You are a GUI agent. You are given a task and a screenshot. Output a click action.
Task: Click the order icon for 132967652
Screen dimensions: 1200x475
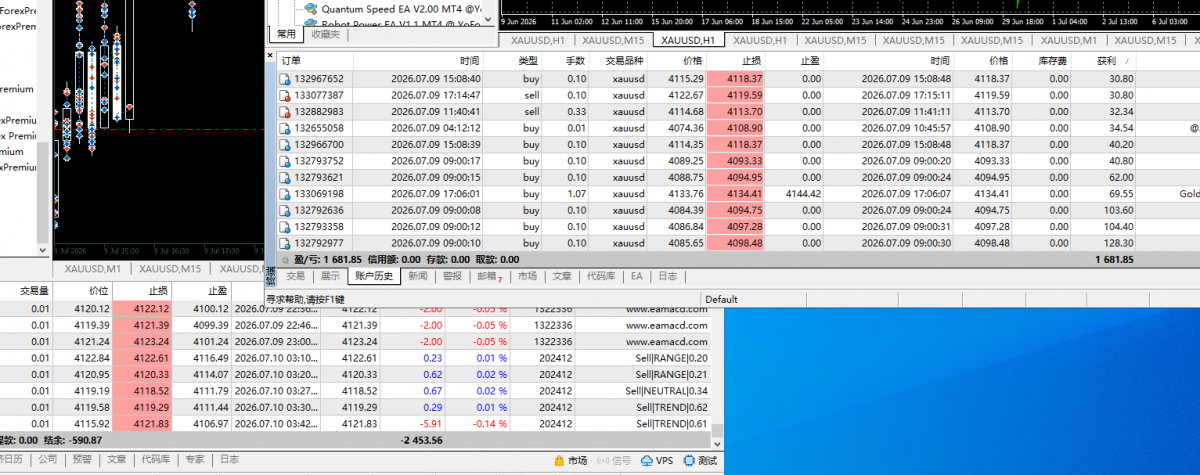coord(286,79)
